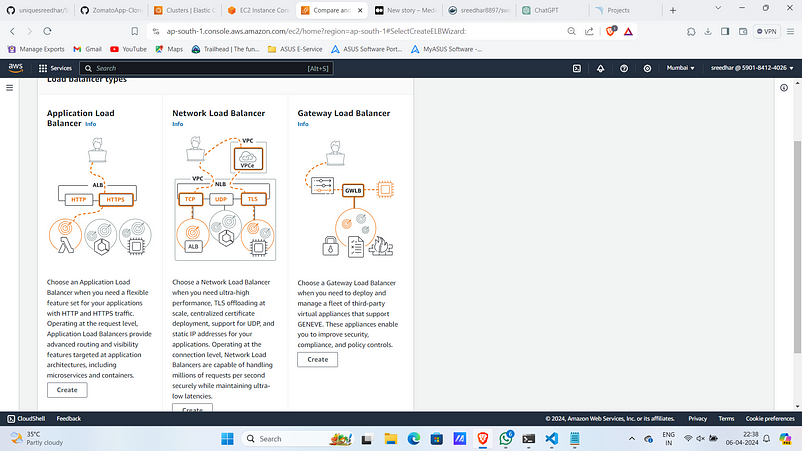Viewport: 802px width, 451px height.
Task: Open CloudShell in the footer
Action: pos(26,418)
